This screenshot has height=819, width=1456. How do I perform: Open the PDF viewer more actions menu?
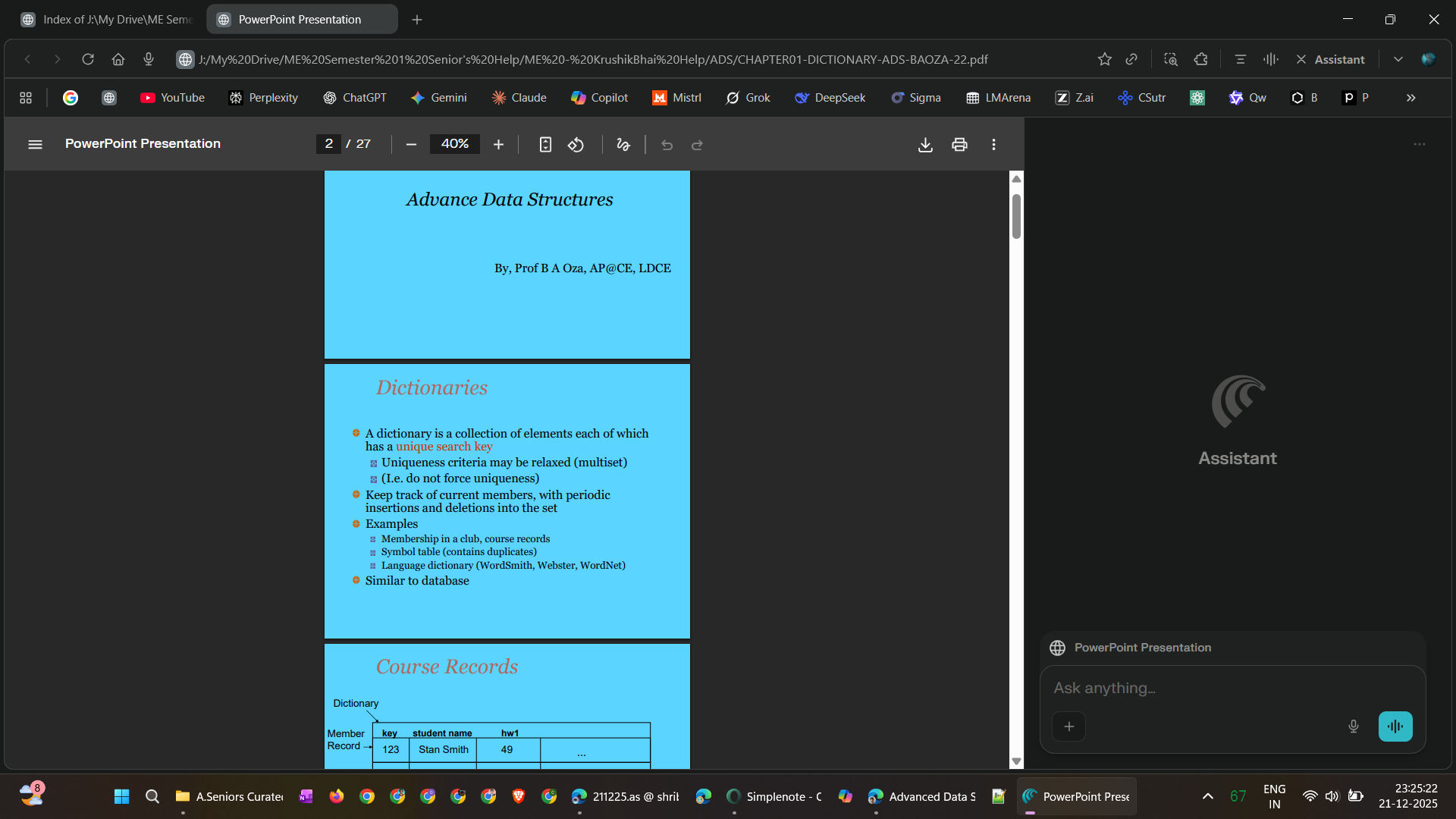[993, 144]
